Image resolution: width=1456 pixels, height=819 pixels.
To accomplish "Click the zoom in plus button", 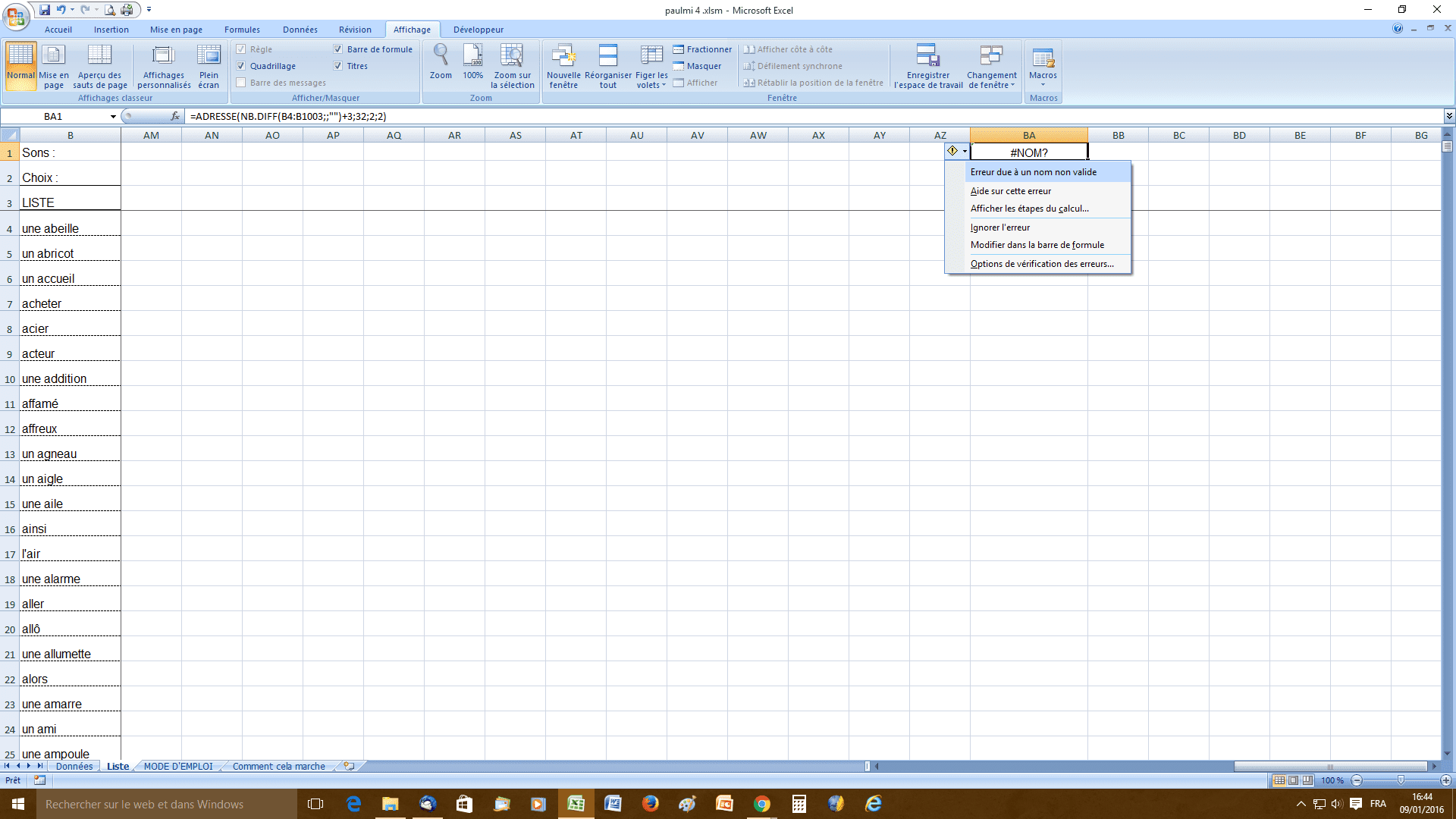I will [1445, 780].
